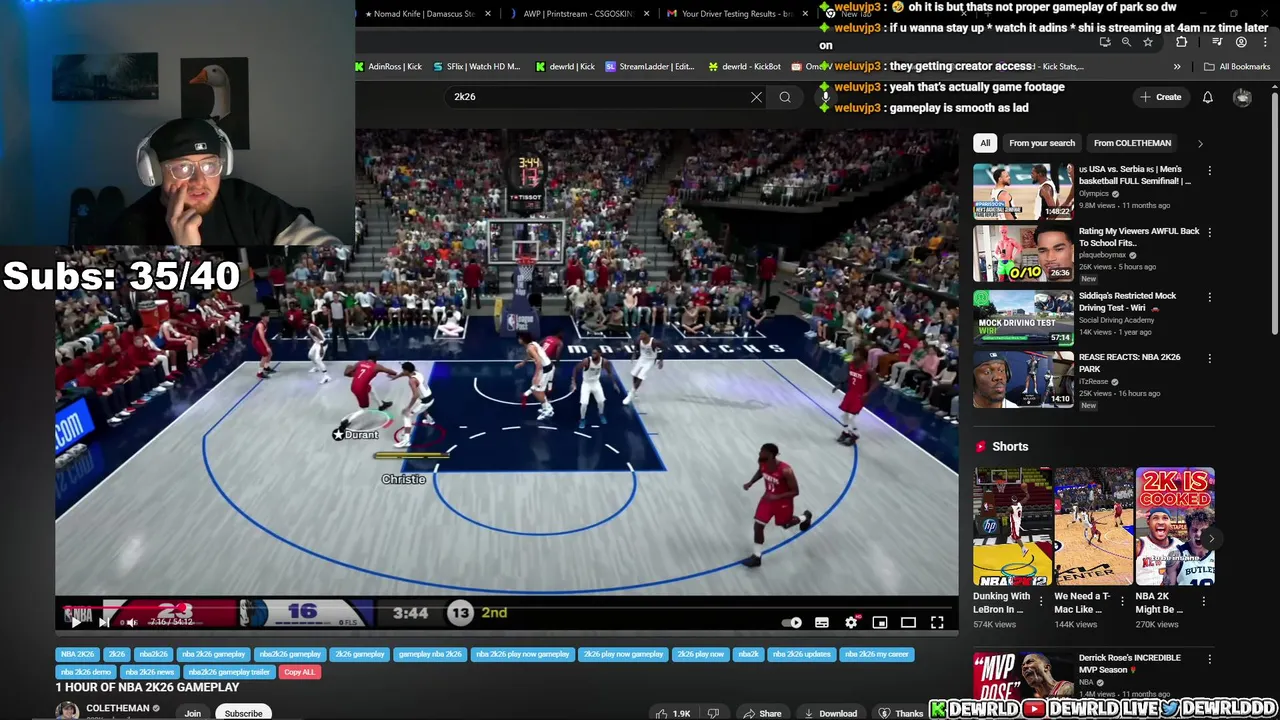Download the video

(x=831, y=713)
